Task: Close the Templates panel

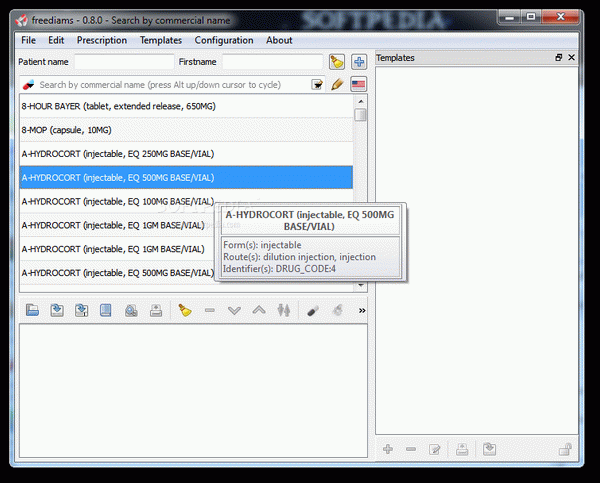Action: [x=572, y=58]
